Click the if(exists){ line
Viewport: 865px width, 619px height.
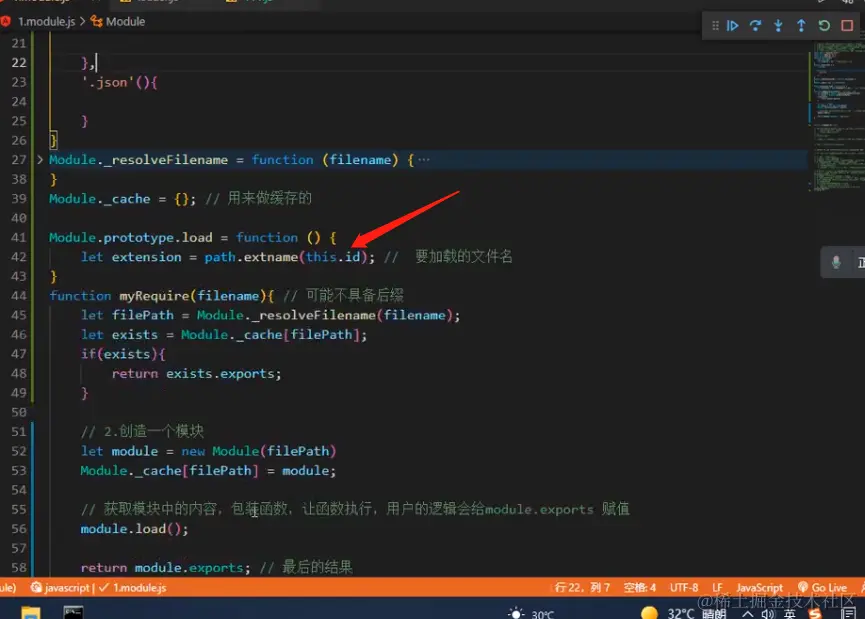pyautogui.click(x=123, y=354)
